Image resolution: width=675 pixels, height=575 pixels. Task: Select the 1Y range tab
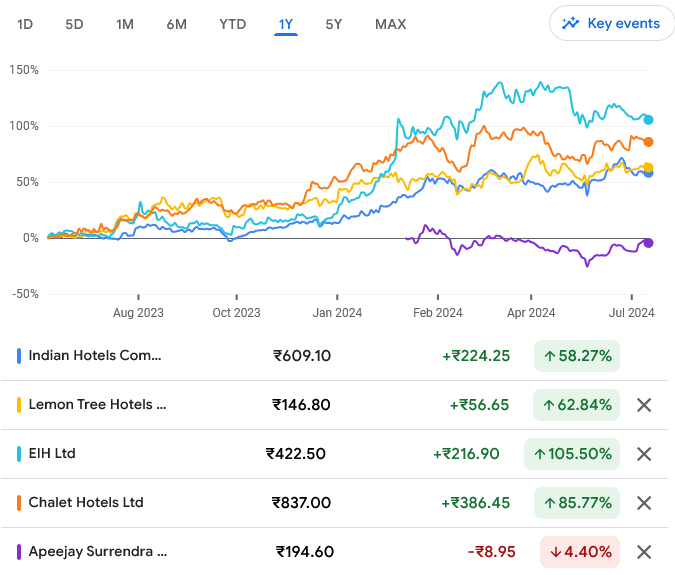286,24
